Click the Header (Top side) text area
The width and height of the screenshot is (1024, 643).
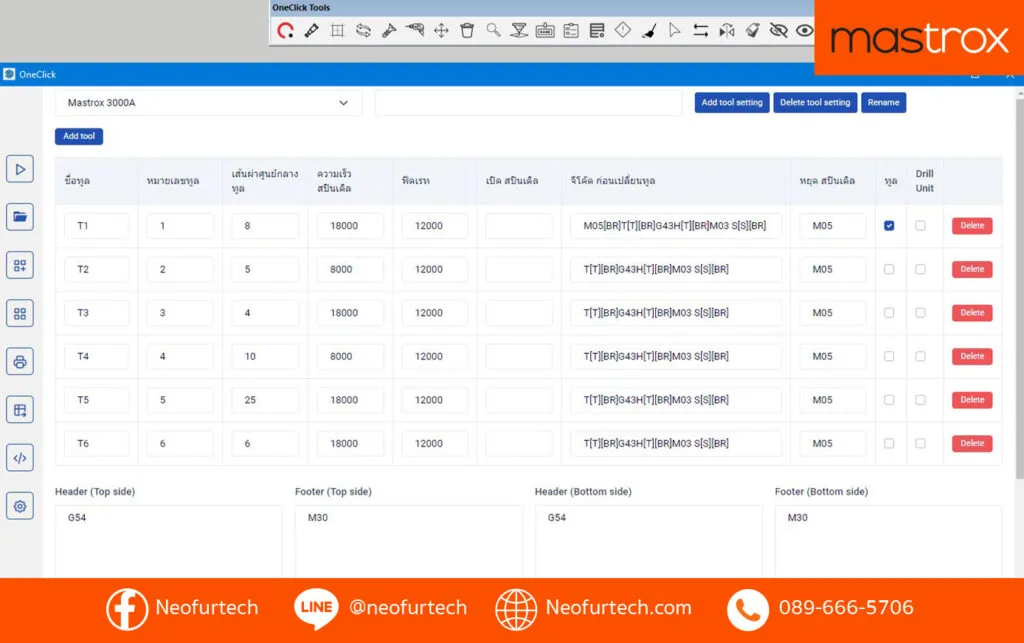click(x=168, y=541)
